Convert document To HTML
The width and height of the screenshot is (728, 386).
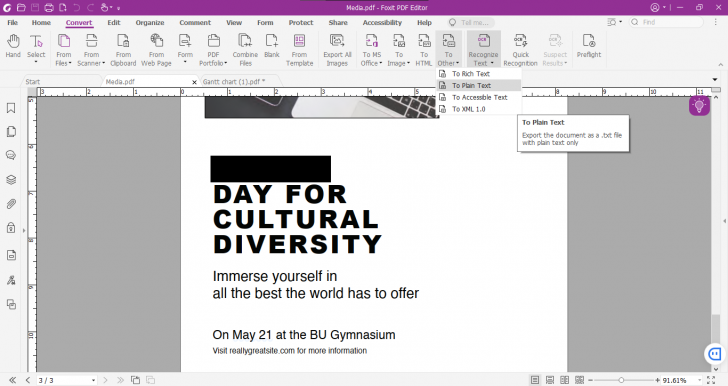coord(423,51)
